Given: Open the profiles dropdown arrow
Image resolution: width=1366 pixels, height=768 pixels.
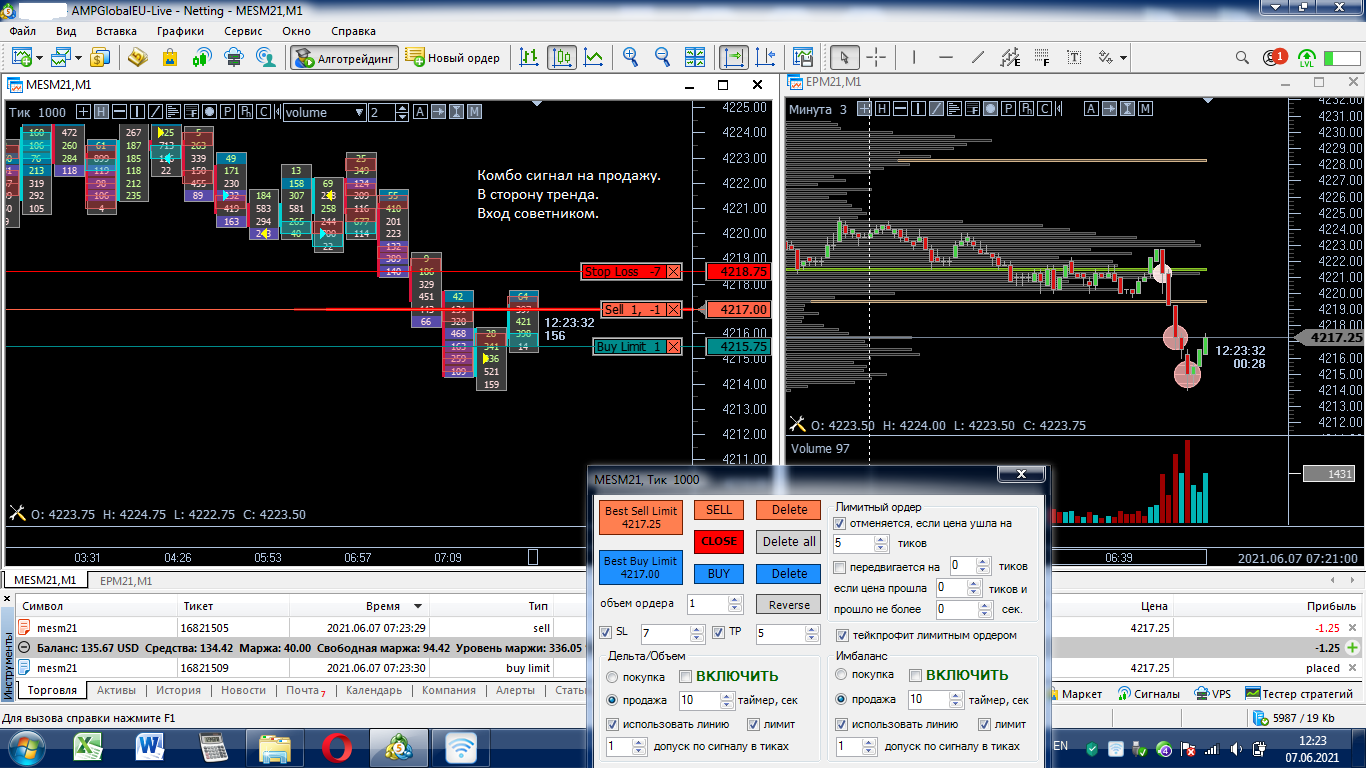Looking at the screenshot, I should [77, 58].
